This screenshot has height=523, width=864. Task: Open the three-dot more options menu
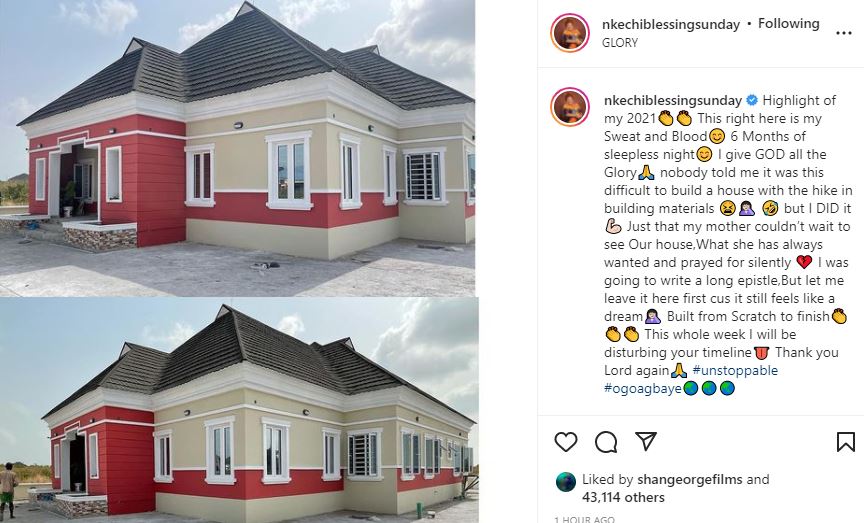coord(844,33)
